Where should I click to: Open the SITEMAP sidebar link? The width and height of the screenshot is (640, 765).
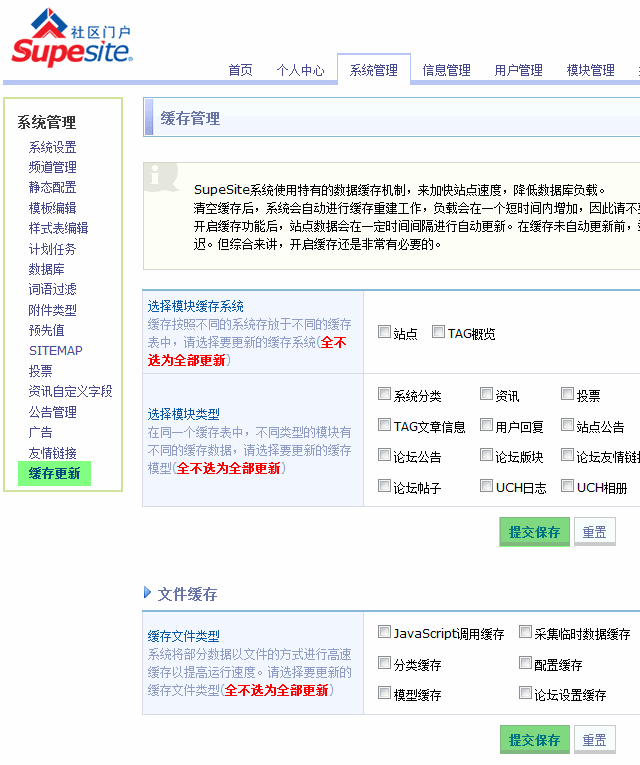[55, 351]
